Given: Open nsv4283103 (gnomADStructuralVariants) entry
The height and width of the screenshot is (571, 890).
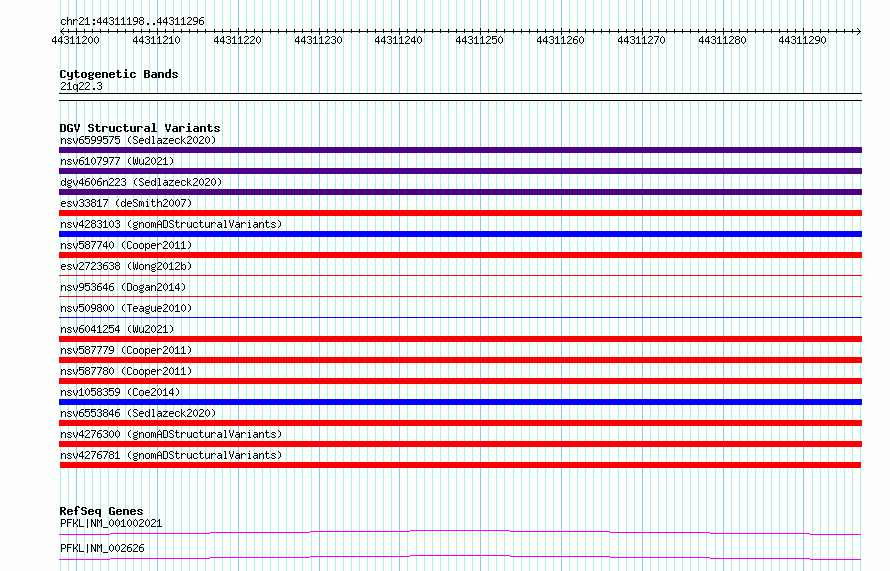Looking at the screenshot, I should click(171, 224).
